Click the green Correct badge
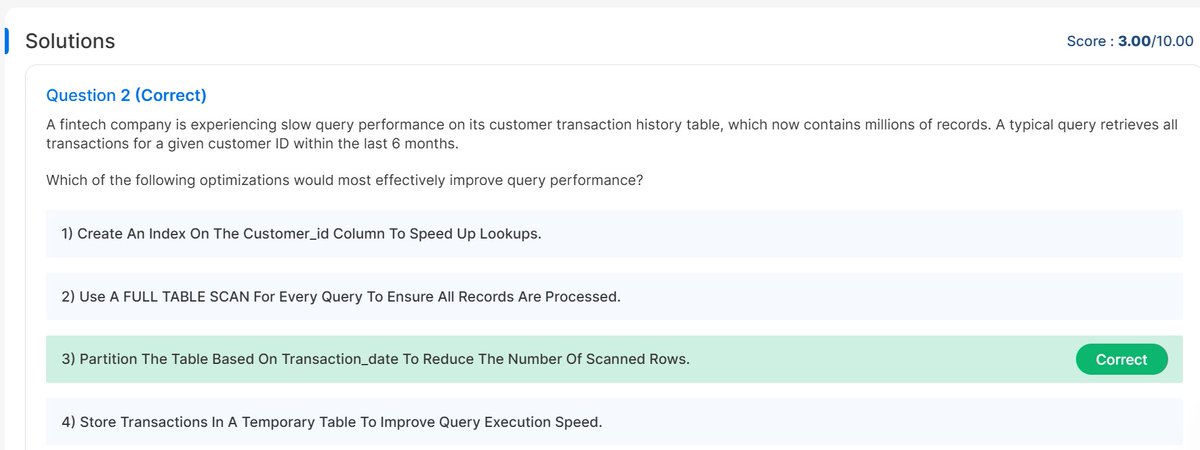 click(x=1121, y=360)
